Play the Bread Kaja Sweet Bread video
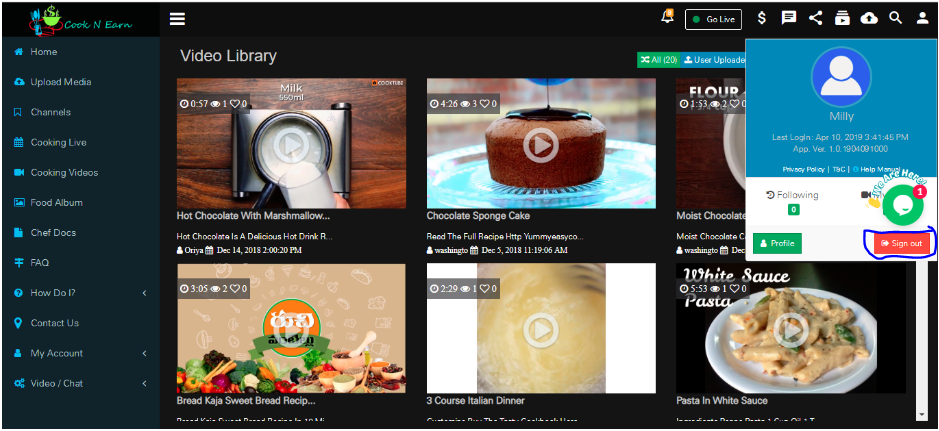The width and height of the screenshot is (939, 431). coord(291,329)
